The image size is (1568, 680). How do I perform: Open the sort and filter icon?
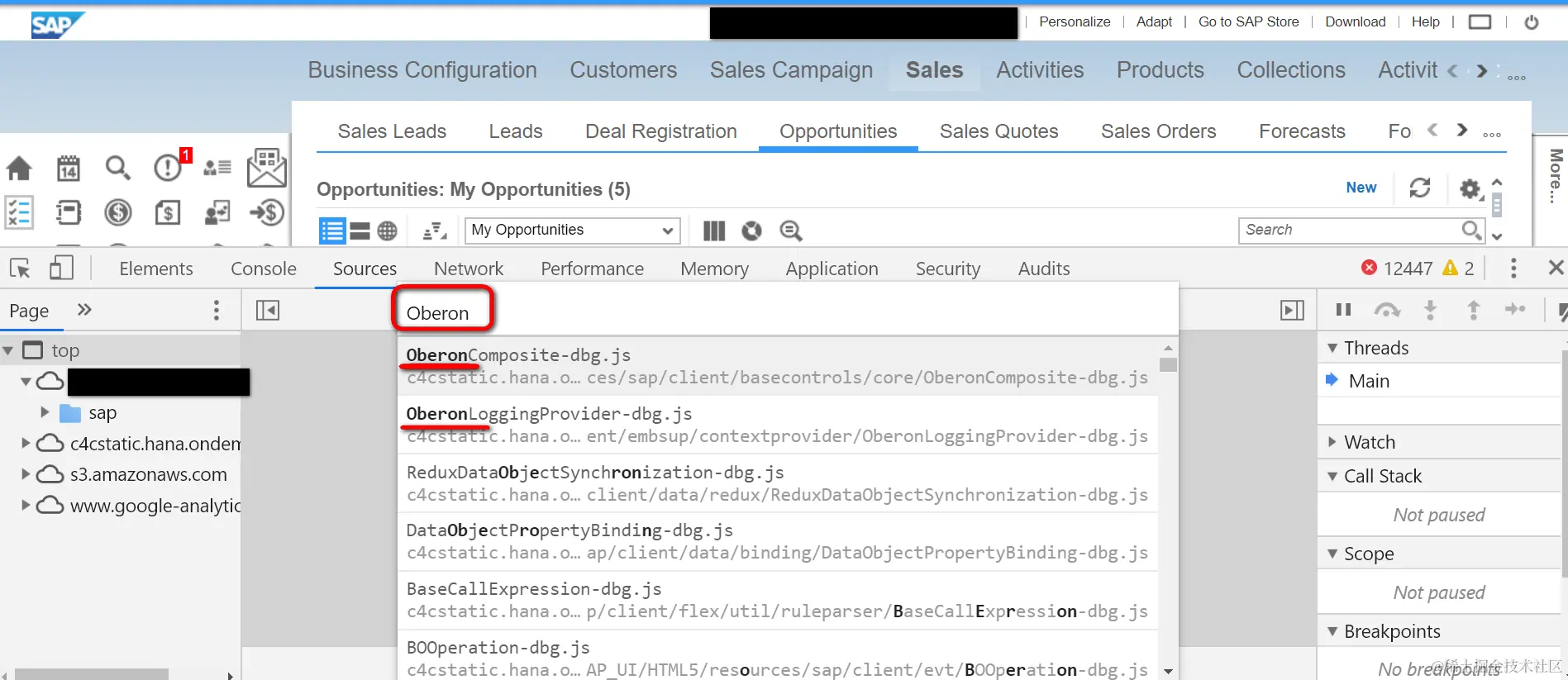click(435, 231)
